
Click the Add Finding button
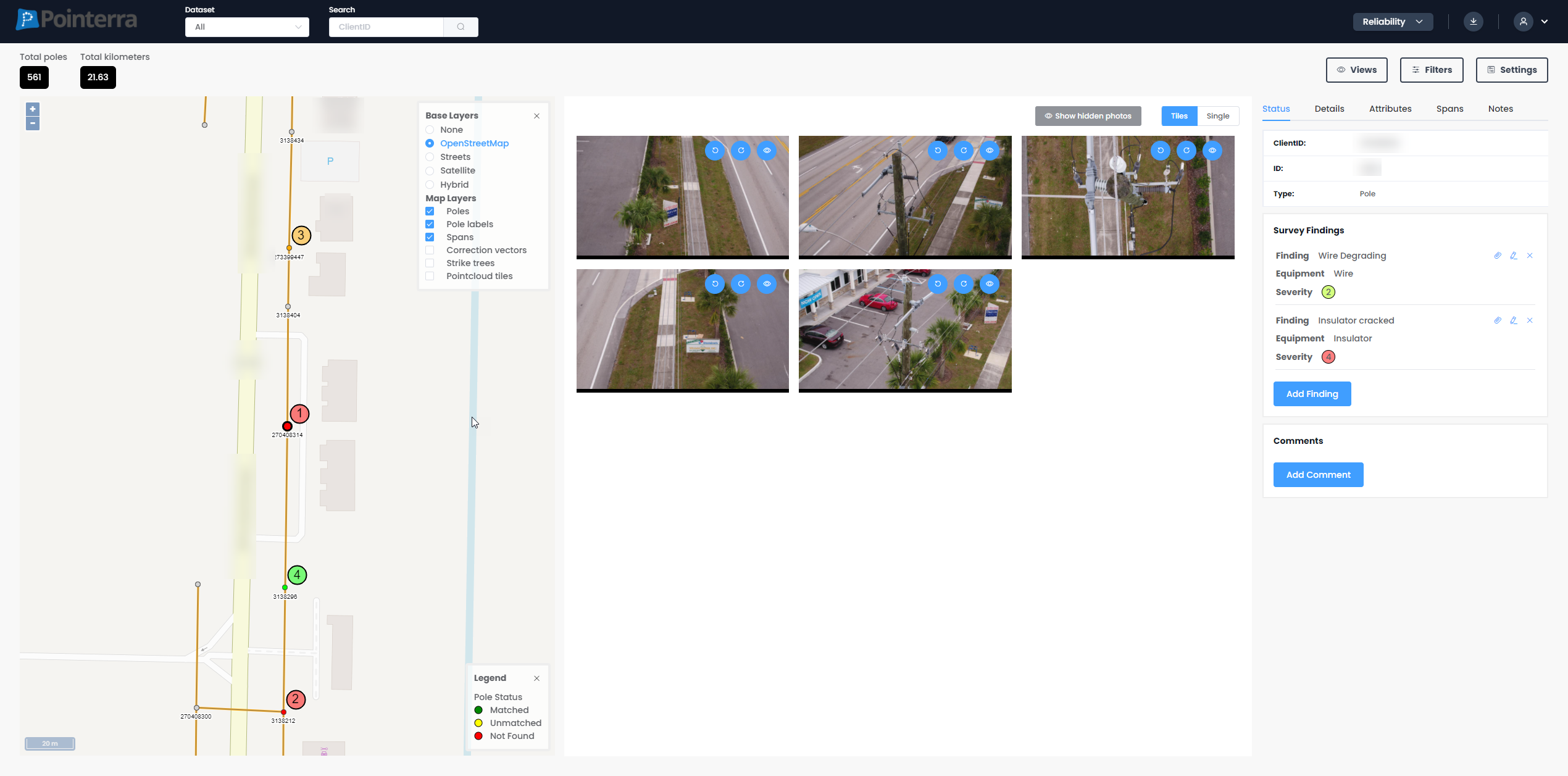(1312, 394)
